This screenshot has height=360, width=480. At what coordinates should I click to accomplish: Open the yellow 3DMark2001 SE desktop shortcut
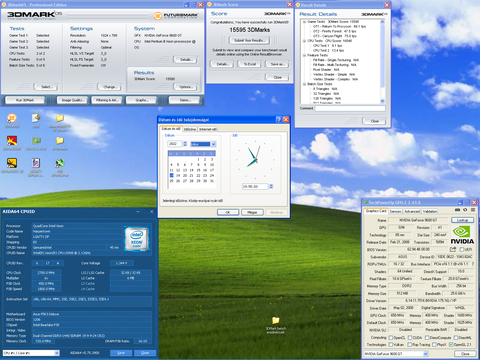12,163
